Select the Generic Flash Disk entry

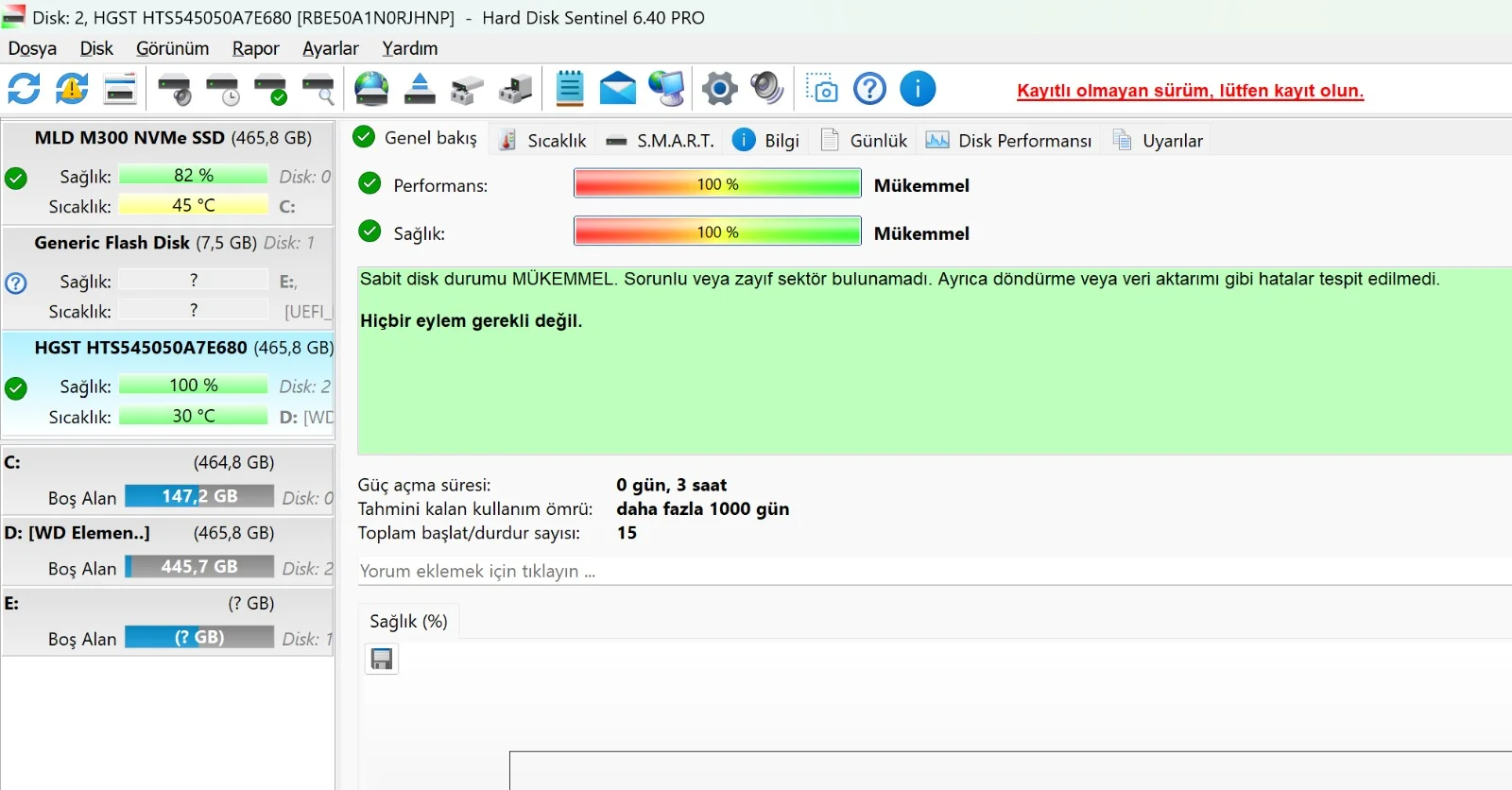click(x=168, y=278)
